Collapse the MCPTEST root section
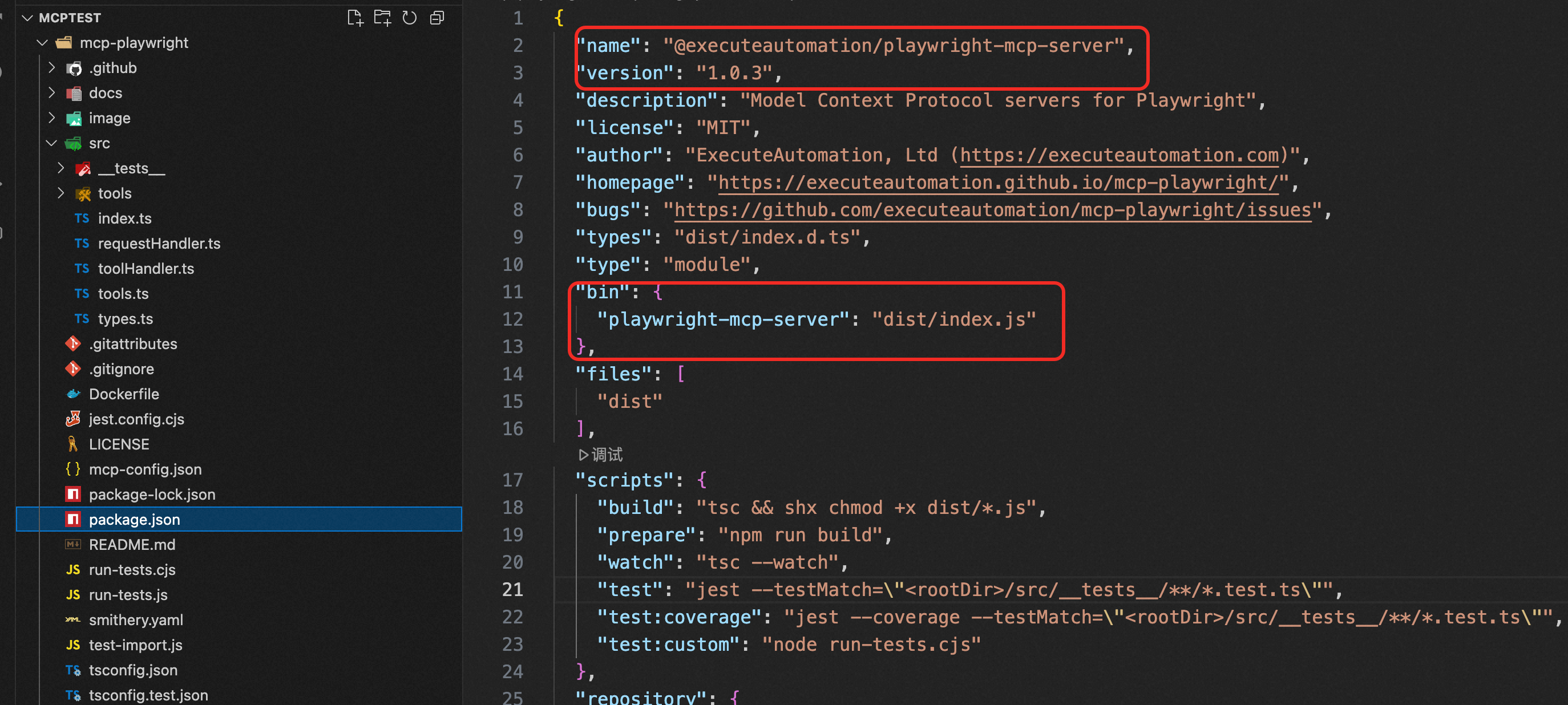Viewport: 1568px width, 705px height. point(27,18)
